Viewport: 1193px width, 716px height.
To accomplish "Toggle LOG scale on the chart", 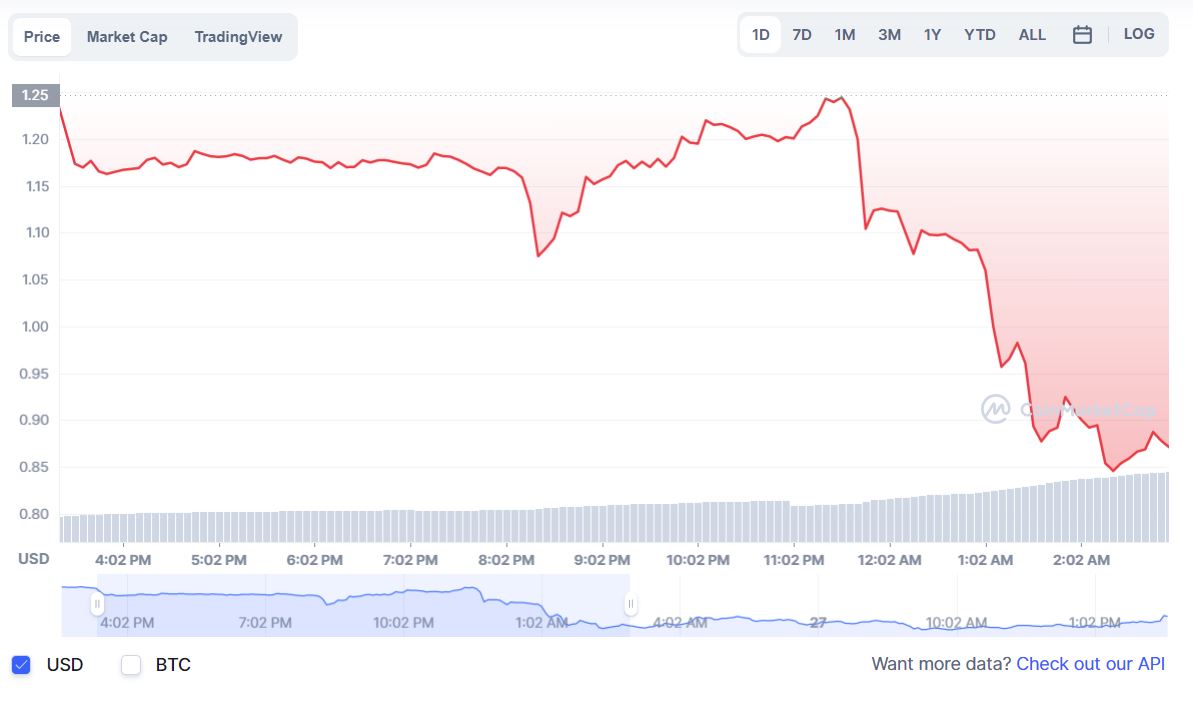I will (1139, 34).
